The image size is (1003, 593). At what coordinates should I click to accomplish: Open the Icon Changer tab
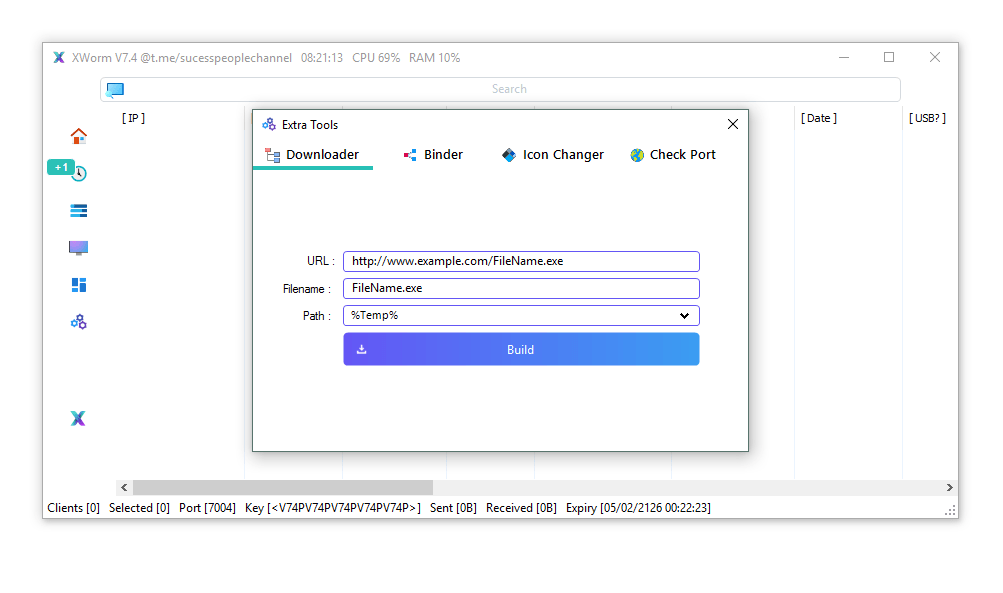(553, 154)
